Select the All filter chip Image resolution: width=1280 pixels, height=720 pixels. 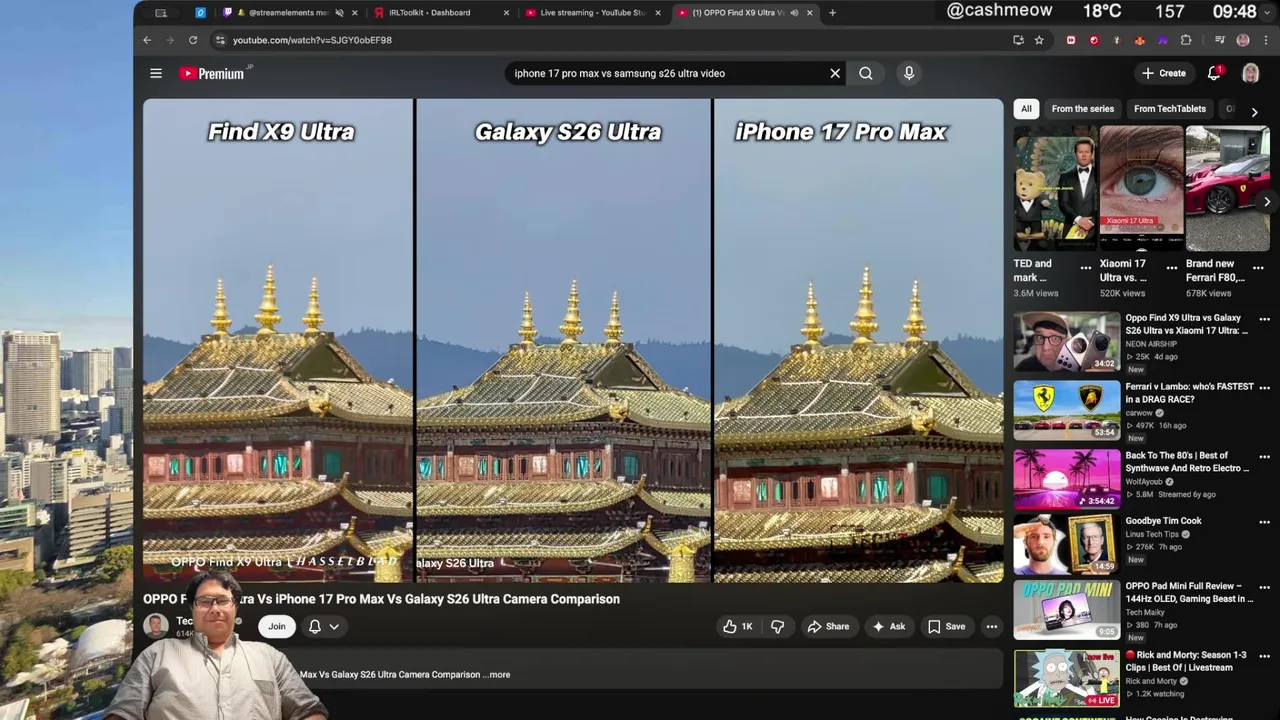click(x=1026, y=109)
